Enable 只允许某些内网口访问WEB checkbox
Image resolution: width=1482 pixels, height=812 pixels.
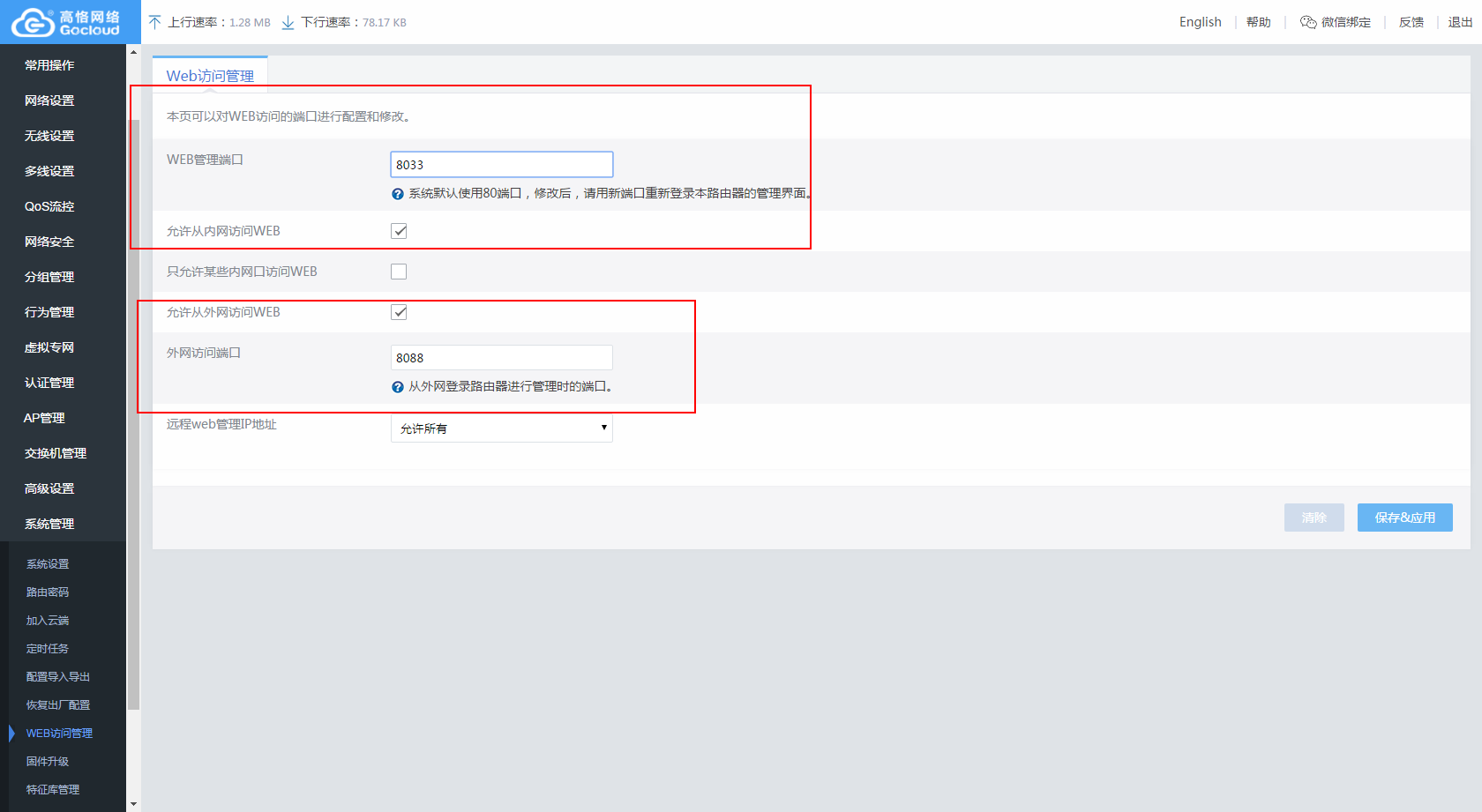tap(399, 272)
